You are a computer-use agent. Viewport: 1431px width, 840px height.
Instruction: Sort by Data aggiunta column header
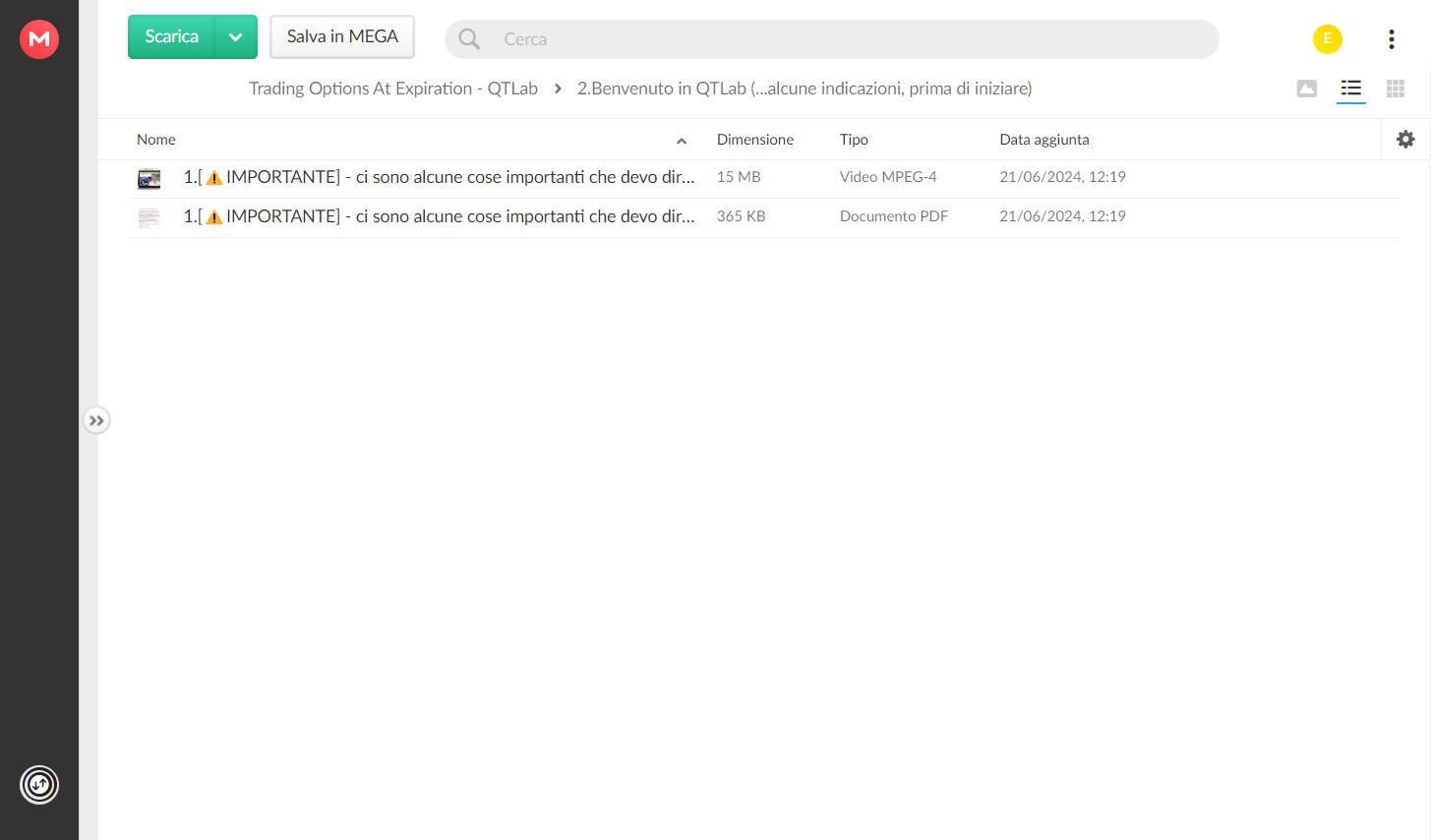point(1044,140)
